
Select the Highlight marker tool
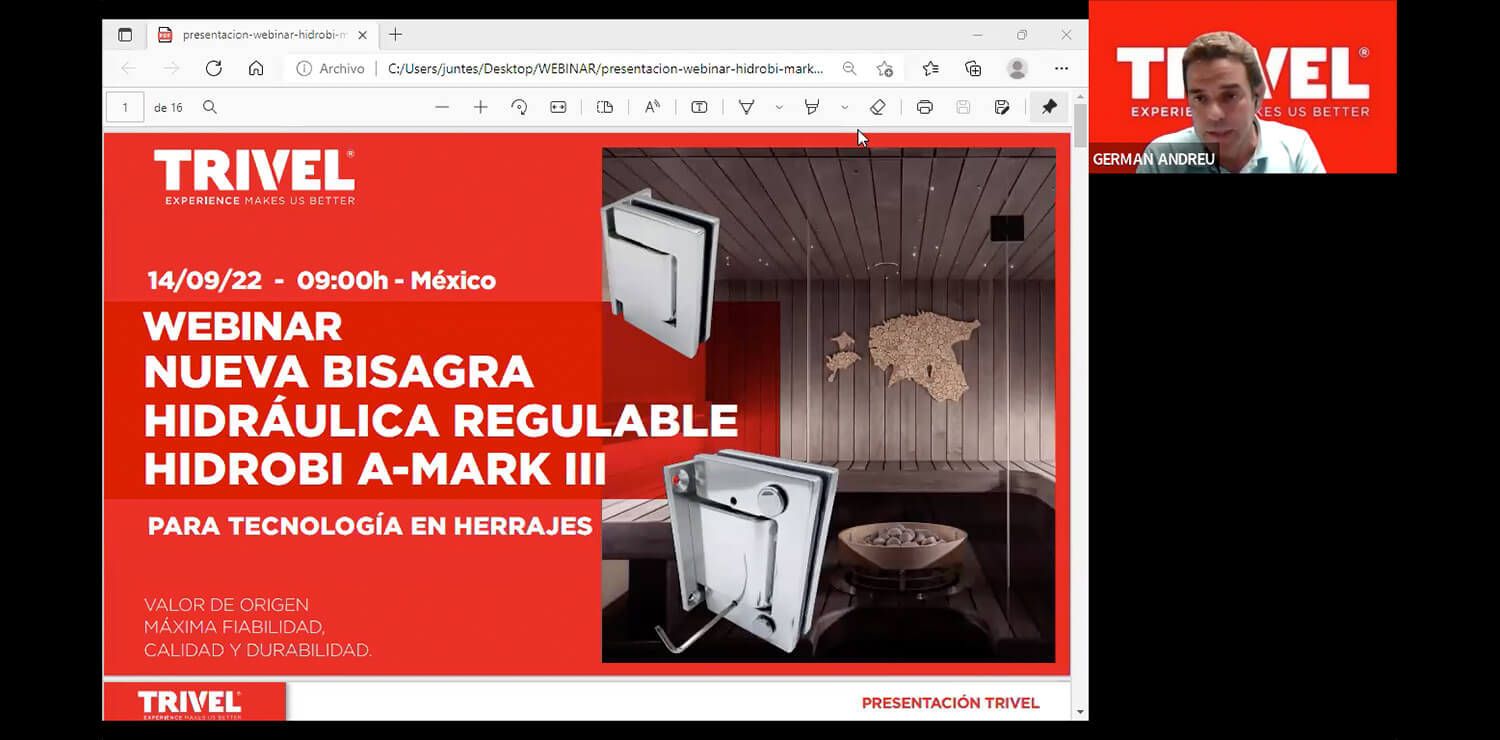tap(812, 107)
